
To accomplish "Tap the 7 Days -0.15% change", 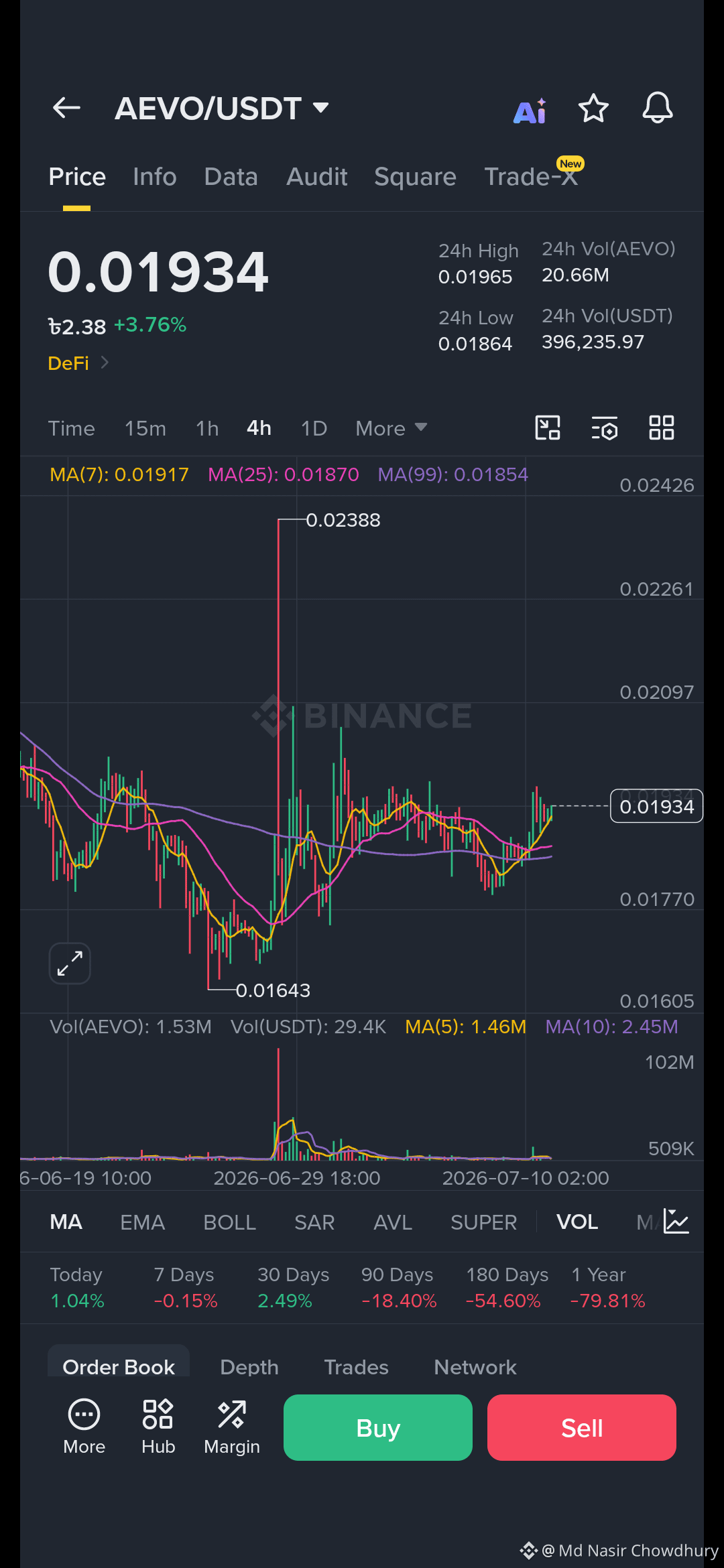I will click(x=186, y=1287).
